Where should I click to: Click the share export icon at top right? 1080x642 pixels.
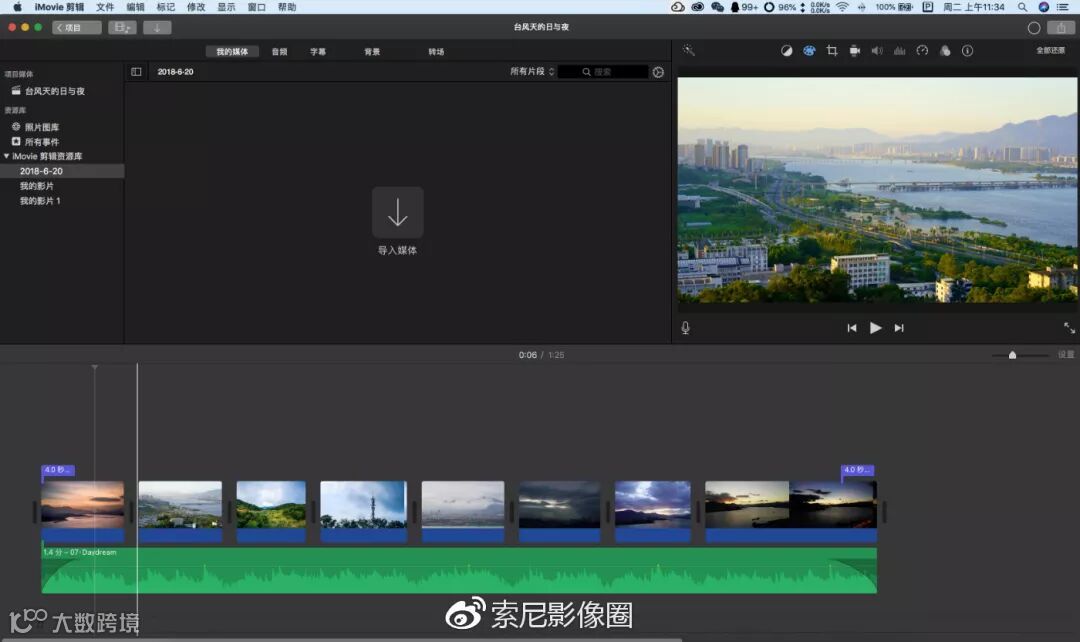tap(1061, 28)
